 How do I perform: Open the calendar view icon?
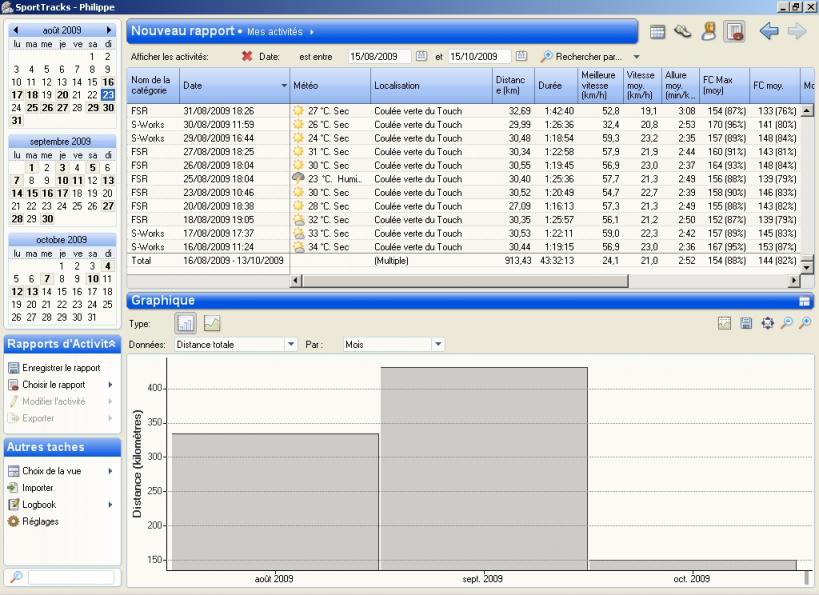click(x=657, y=32)
